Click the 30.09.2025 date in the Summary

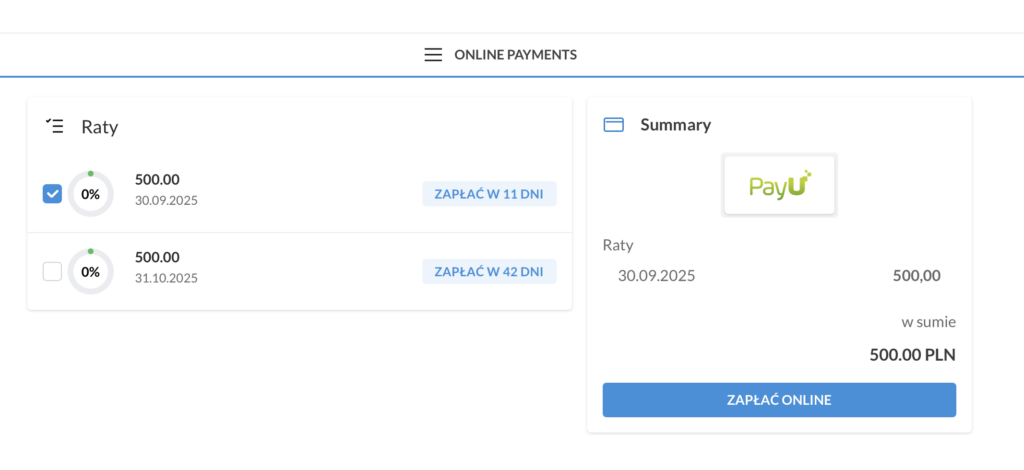point(657,275)
